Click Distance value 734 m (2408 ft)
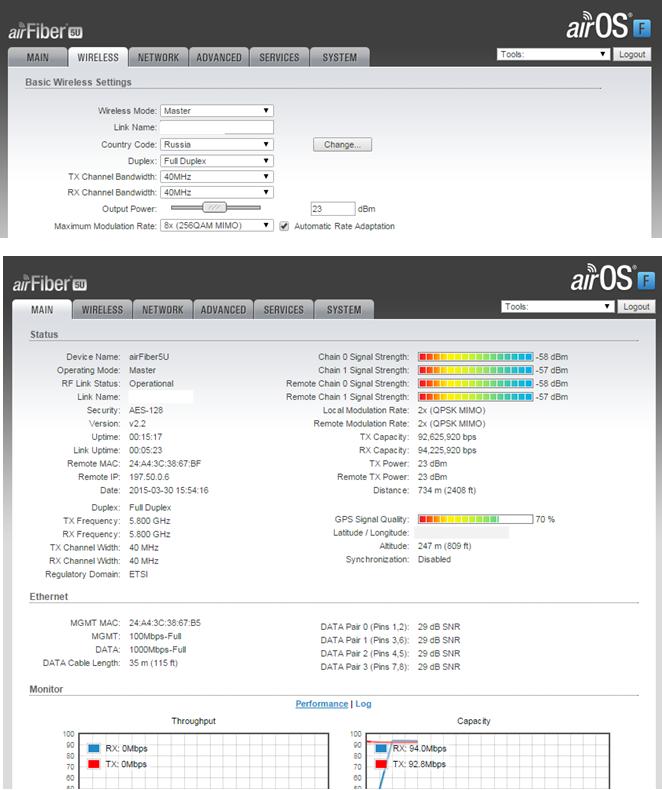 (x=447, y=490)
